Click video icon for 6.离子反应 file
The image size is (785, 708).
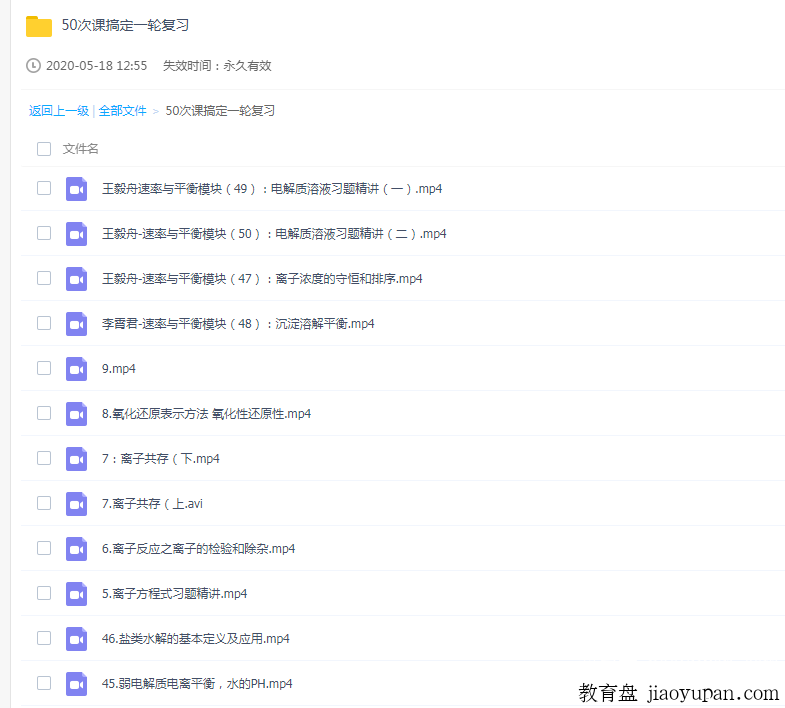[76, 549]
